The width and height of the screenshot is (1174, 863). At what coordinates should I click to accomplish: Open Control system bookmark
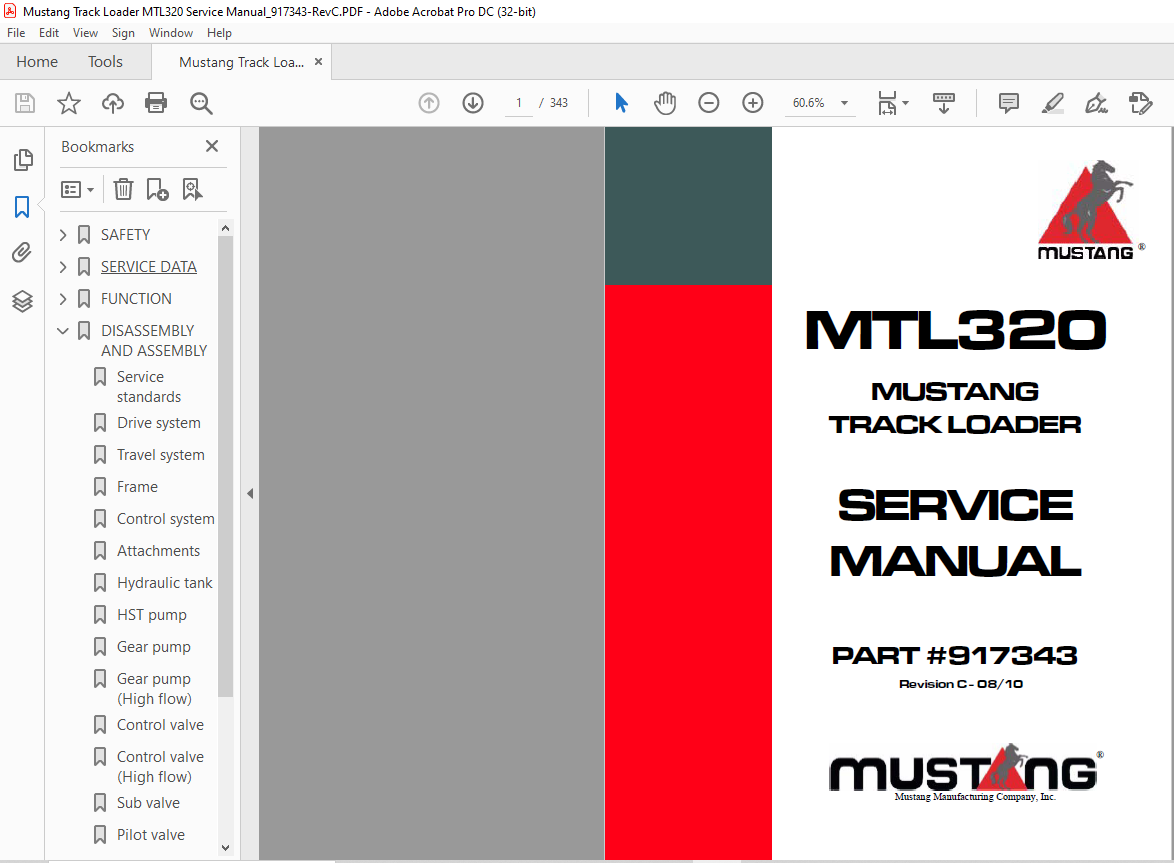[165, 519]
